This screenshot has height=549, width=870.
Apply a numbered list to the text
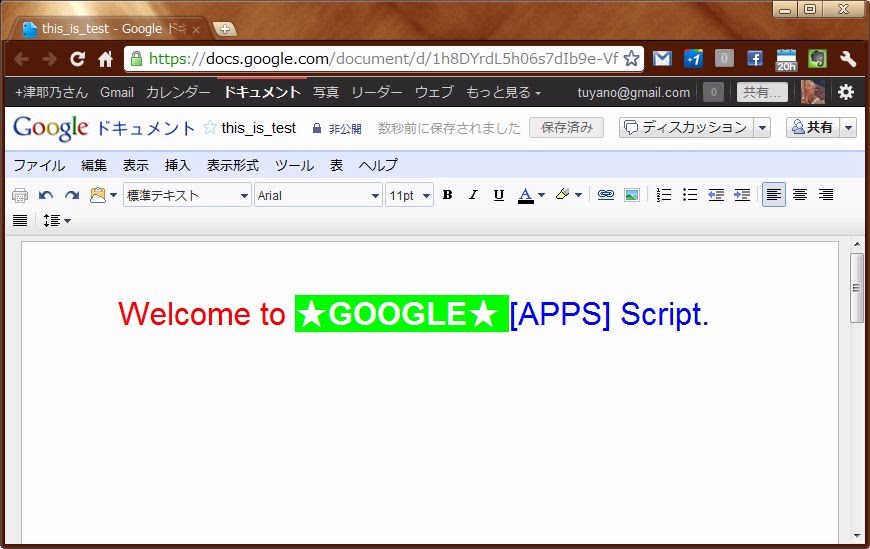[x=664, y=195]
